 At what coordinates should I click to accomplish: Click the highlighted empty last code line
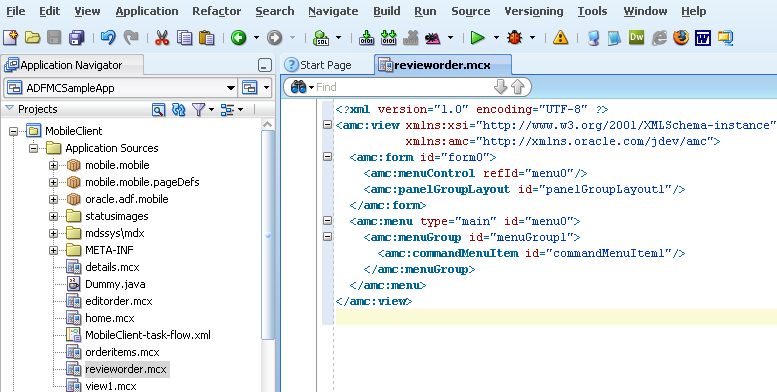tap(556, 317)
